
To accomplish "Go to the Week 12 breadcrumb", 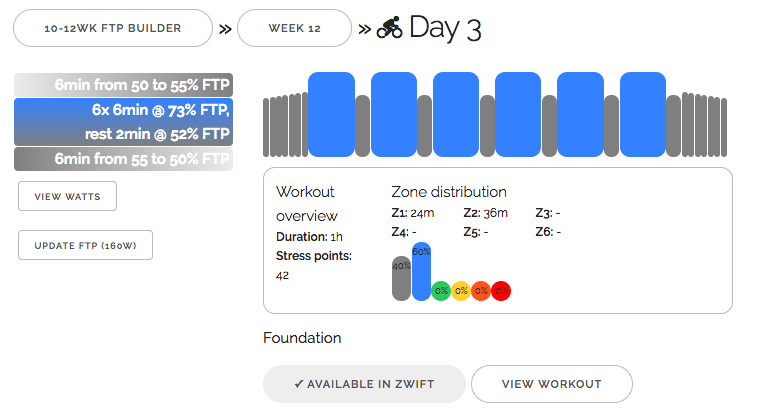I will [x=294, y=28].
